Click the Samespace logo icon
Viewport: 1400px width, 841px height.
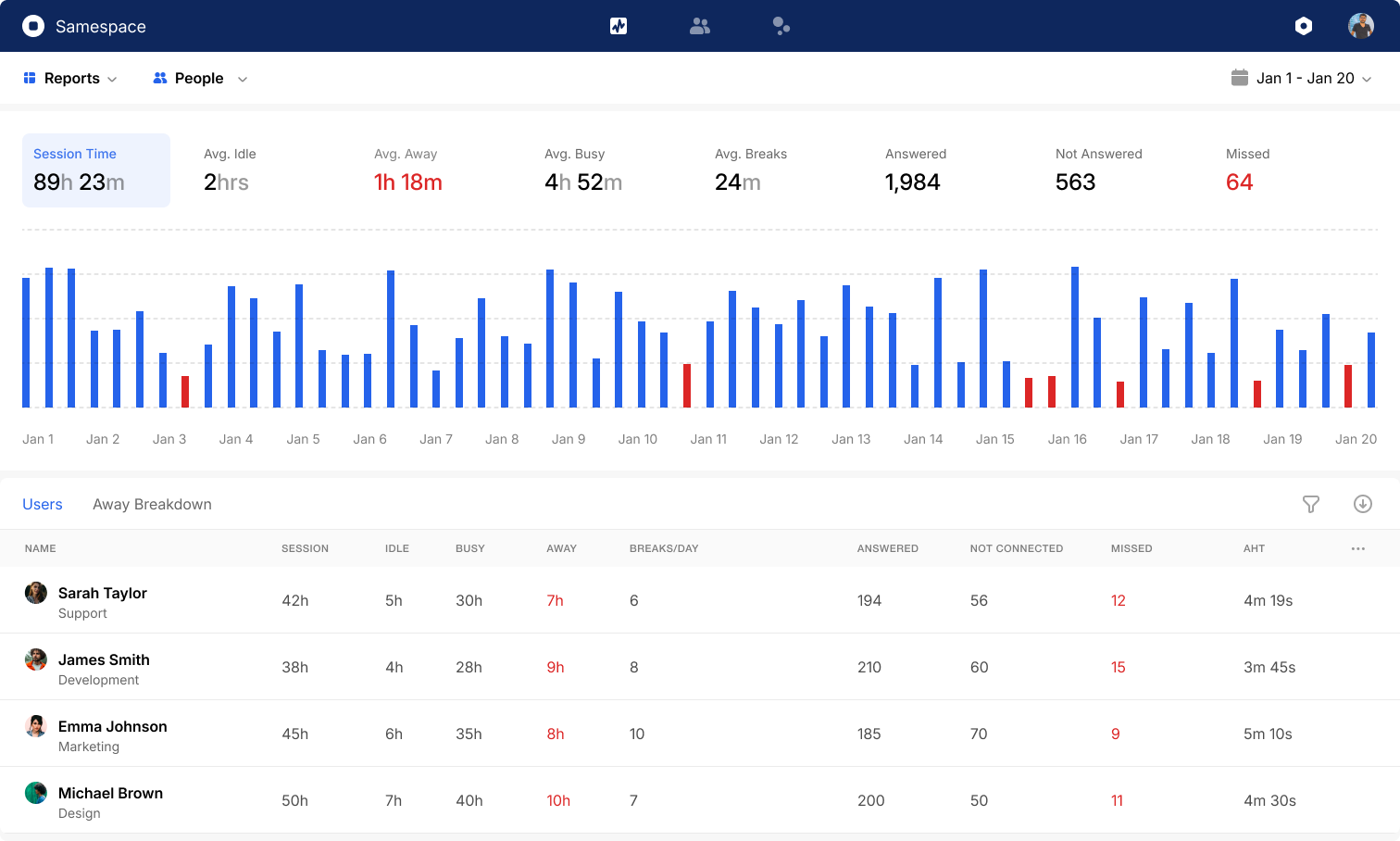point(33,26)
